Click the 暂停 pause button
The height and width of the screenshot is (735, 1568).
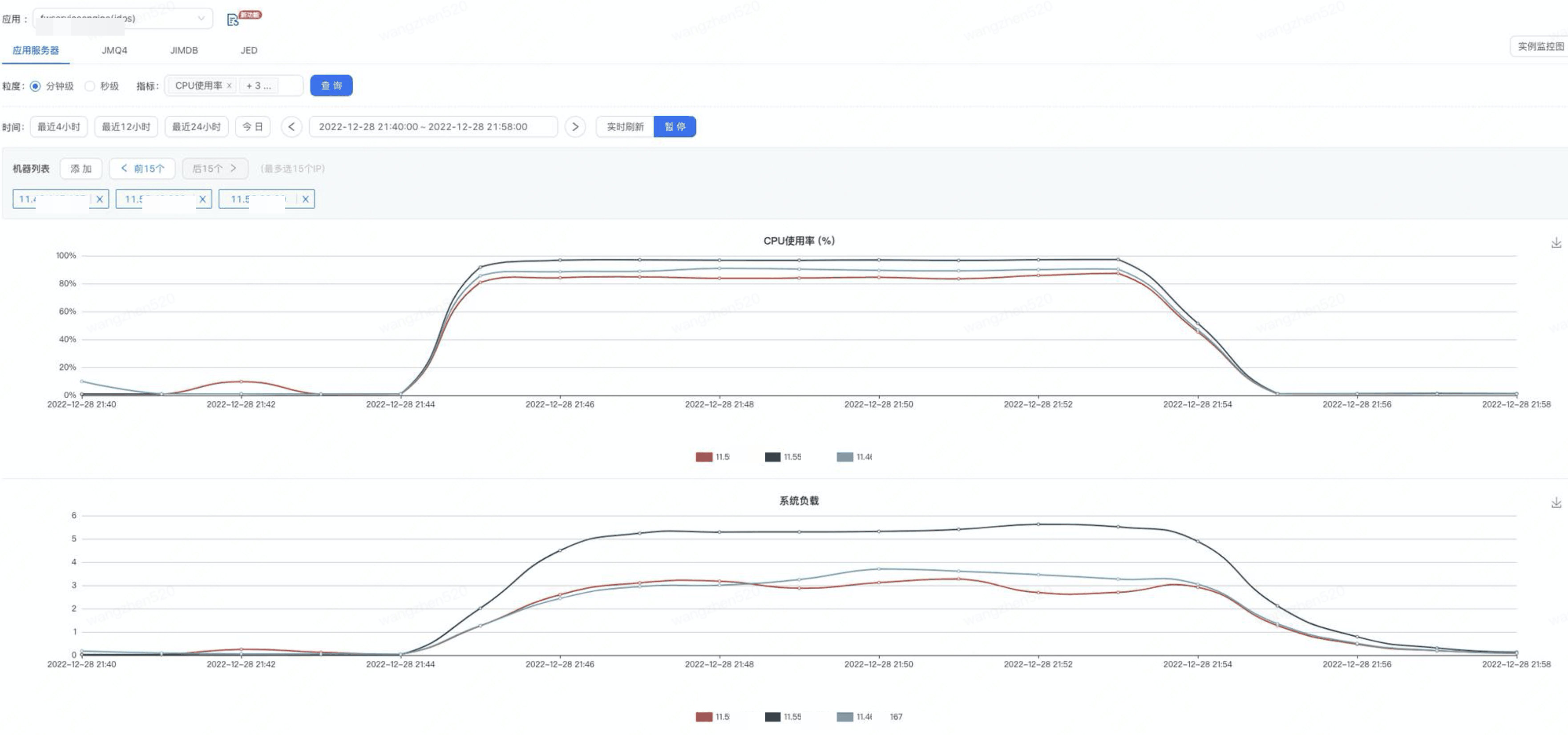[x=675, y=126]
